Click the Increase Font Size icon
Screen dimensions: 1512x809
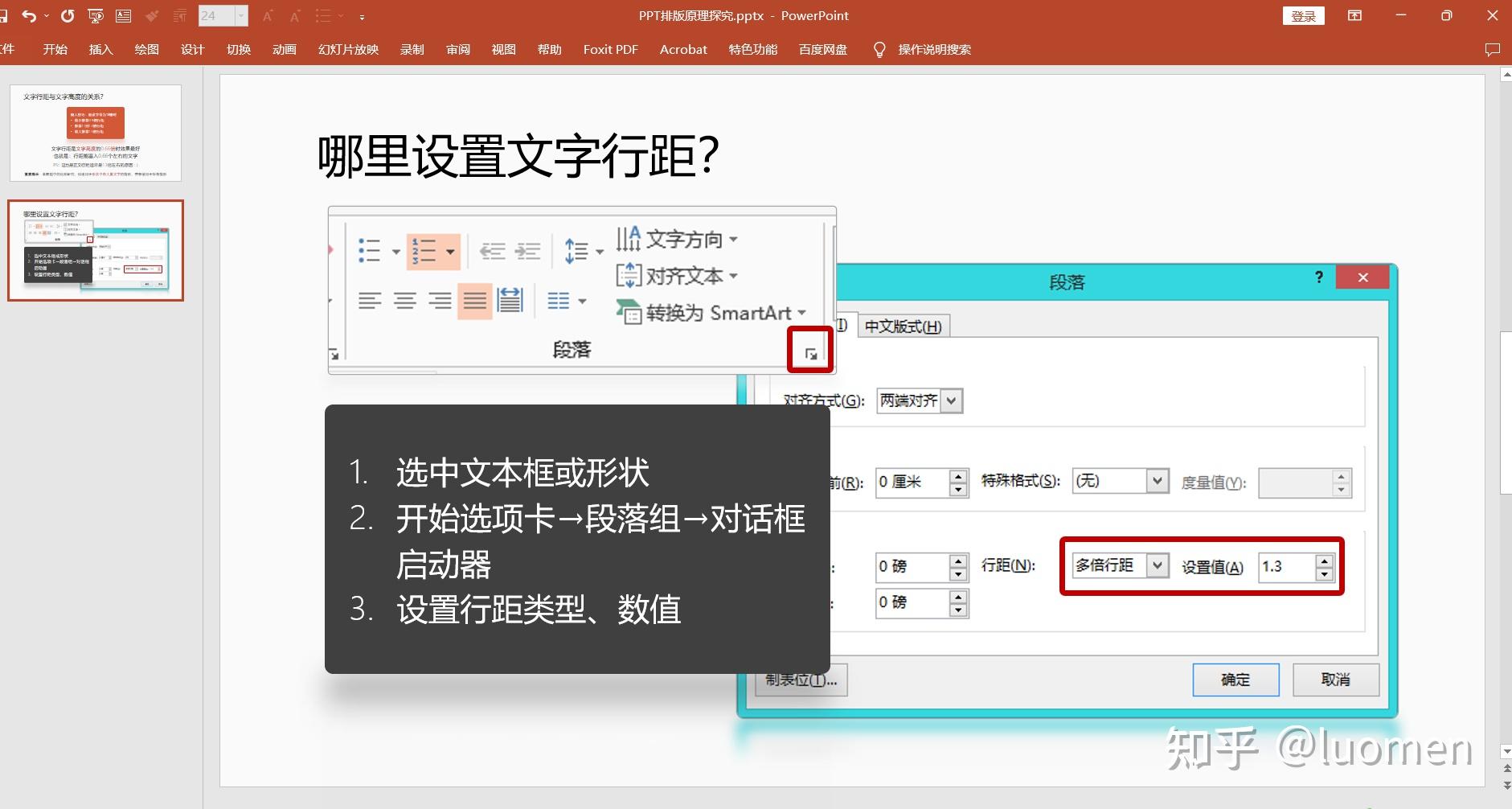[266, 15]
